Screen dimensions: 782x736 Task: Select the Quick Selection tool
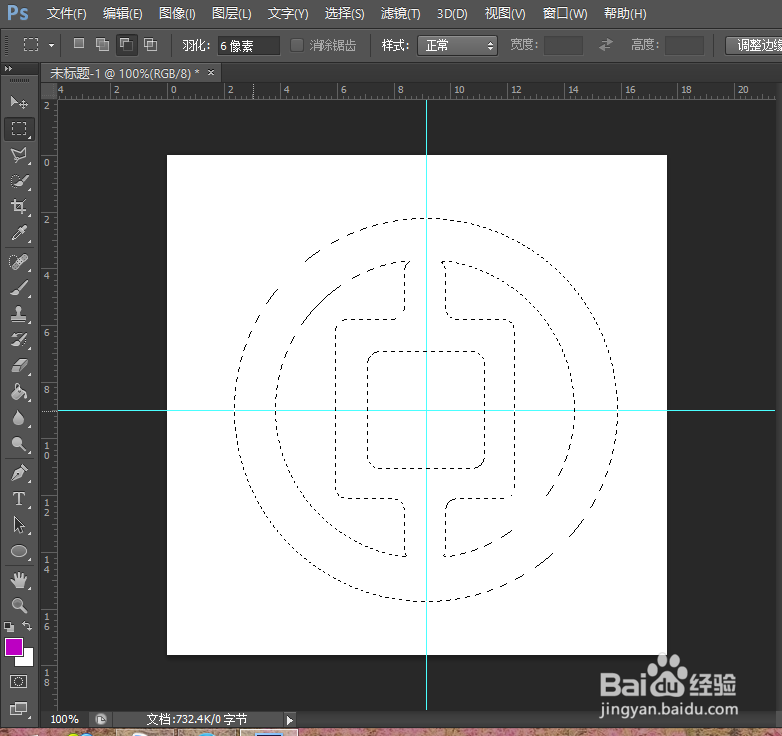pyautogui.click(x=19, y=181)
